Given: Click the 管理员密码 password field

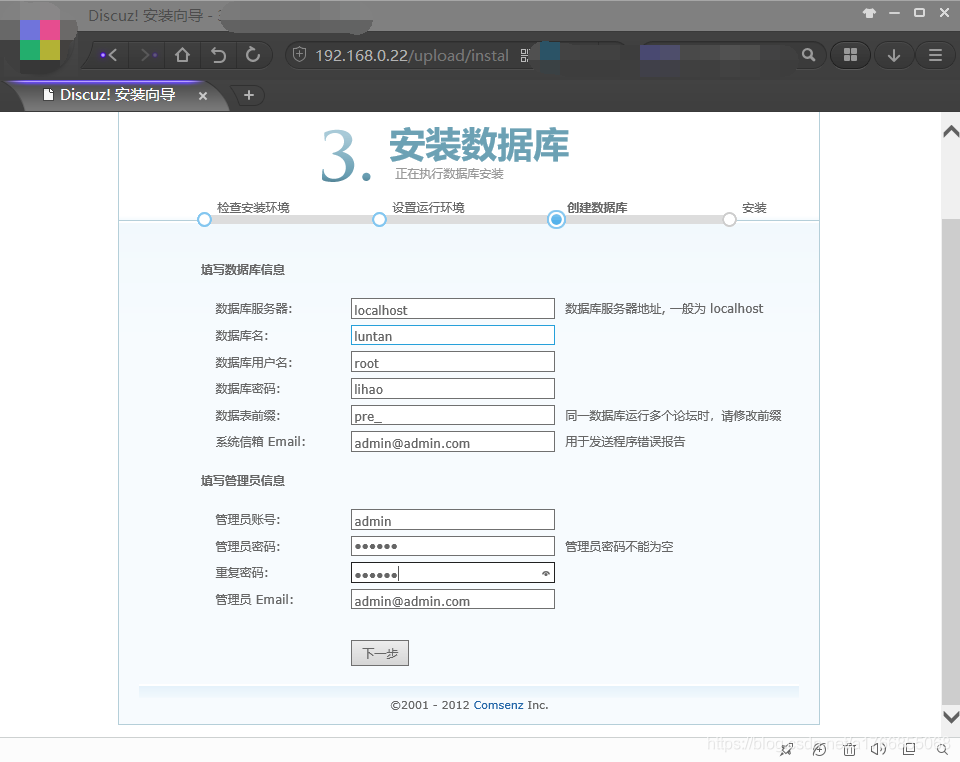Looking at the screenshot, I should pos(453,546).
